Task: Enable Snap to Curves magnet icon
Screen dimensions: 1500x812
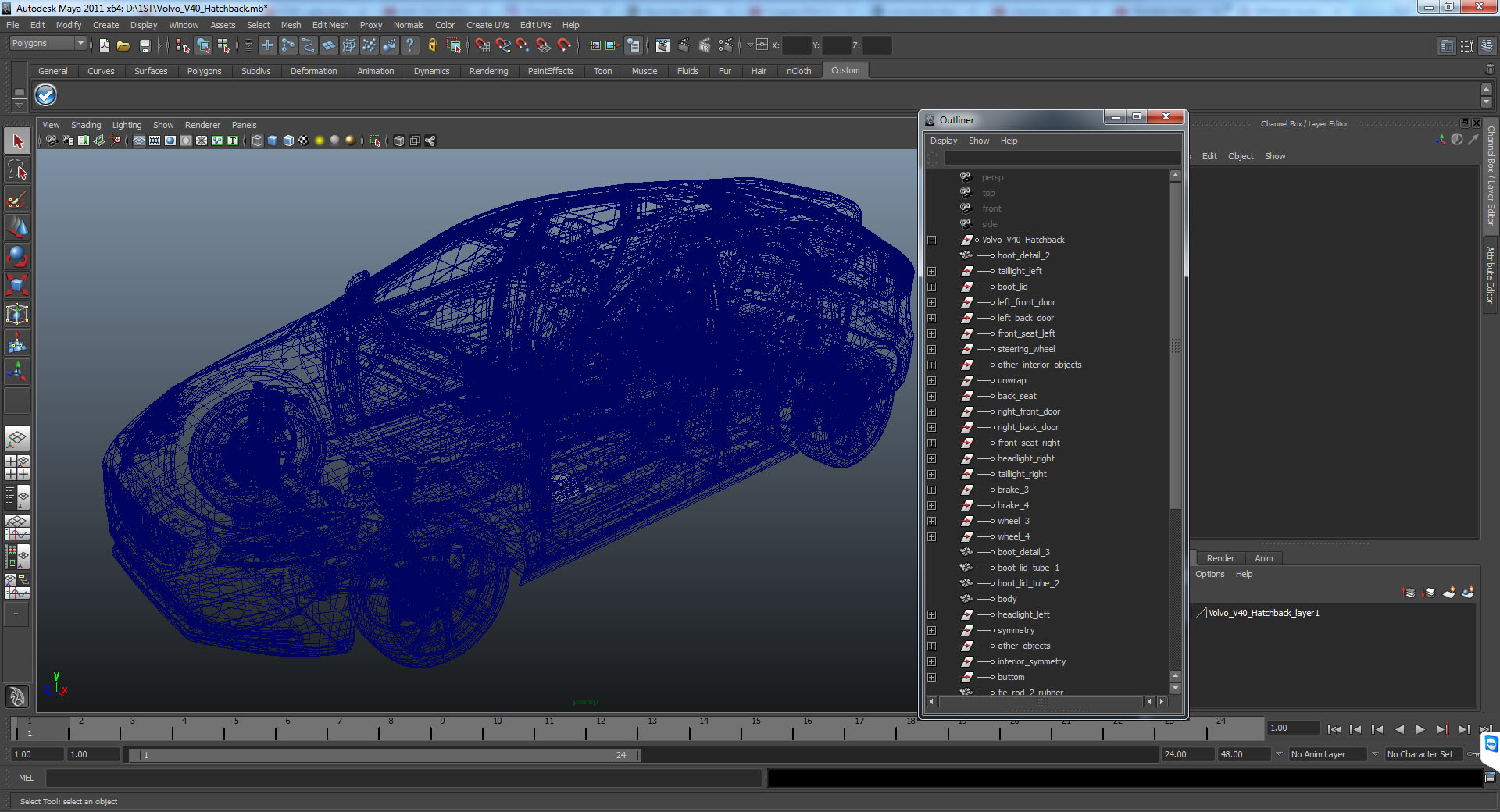Action: pyautogui.click(x=502, y=45)
